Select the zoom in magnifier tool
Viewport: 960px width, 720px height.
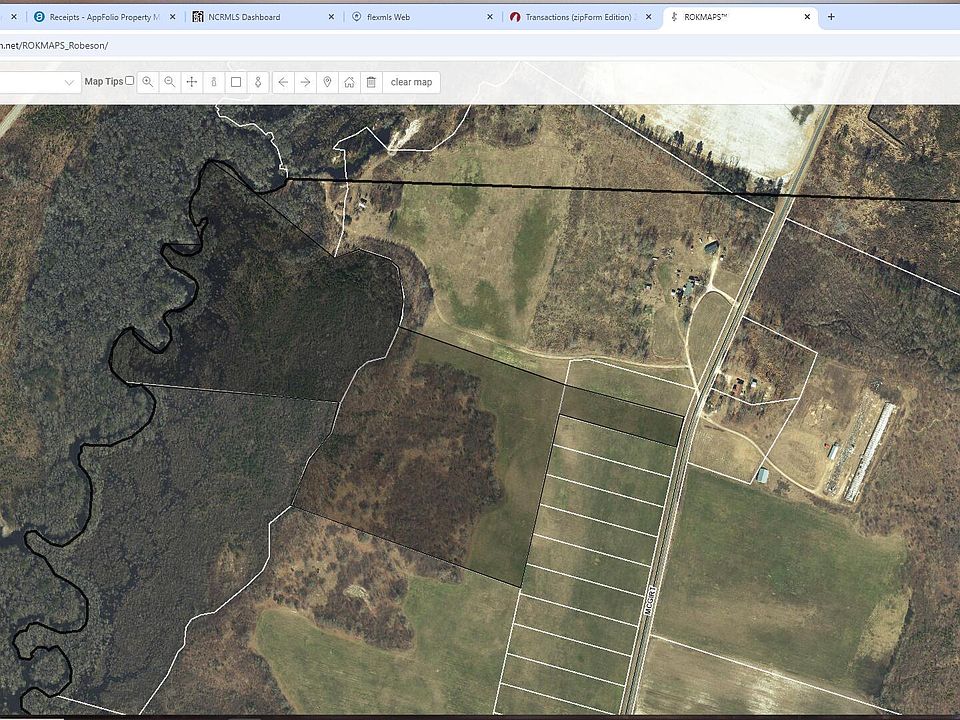pyautogui.click(x=148, y=82)
